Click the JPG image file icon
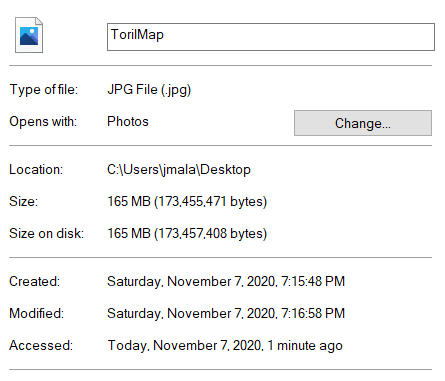Image resolution: width=445 pixels, height=381 pixels. tap(29, 35)
